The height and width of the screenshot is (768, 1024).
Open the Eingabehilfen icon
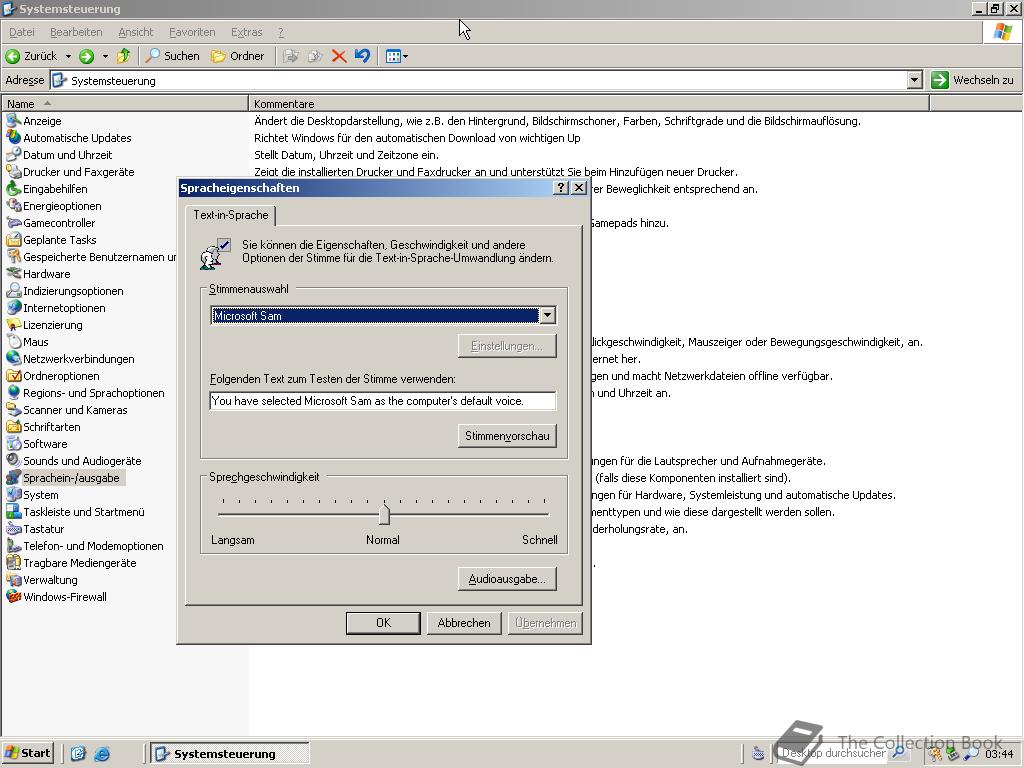pos(13,189)
